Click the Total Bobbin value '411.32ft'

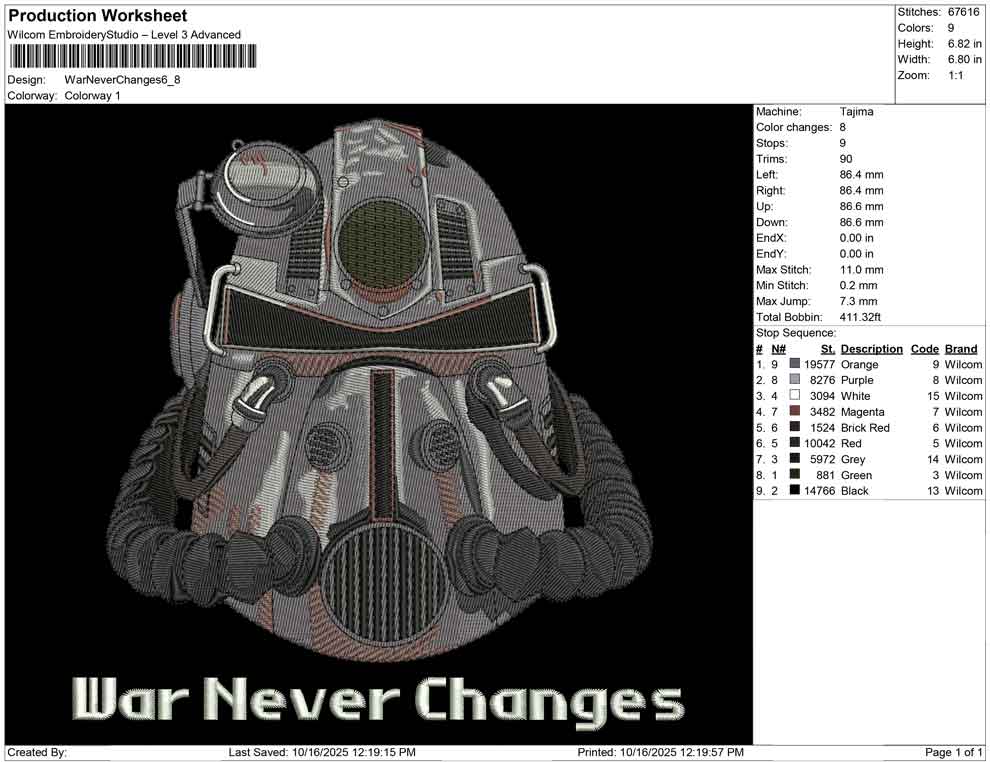coord(860,317)
